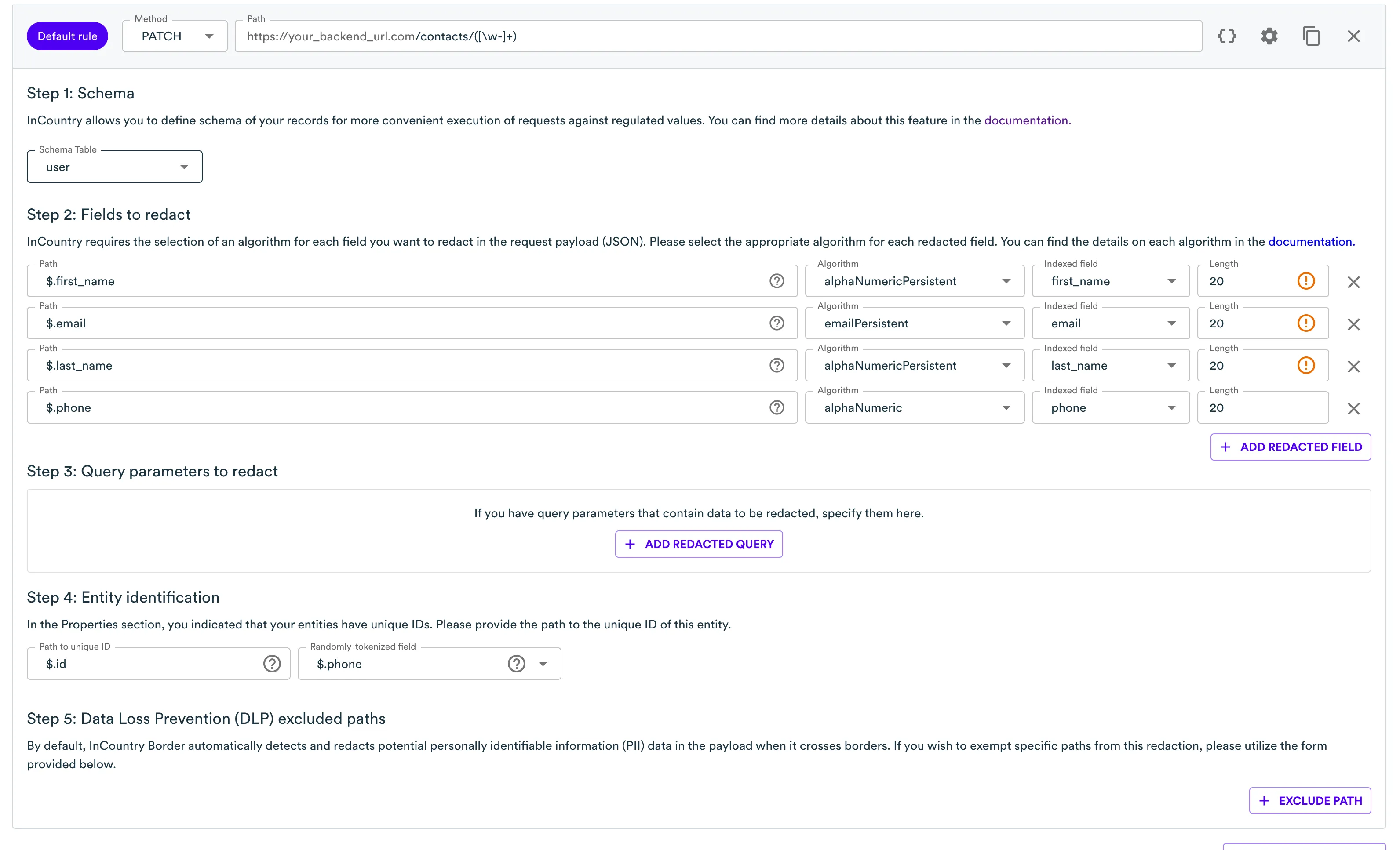
Task: Click help icon in $.first_name path field
Action: click(776, 281)
